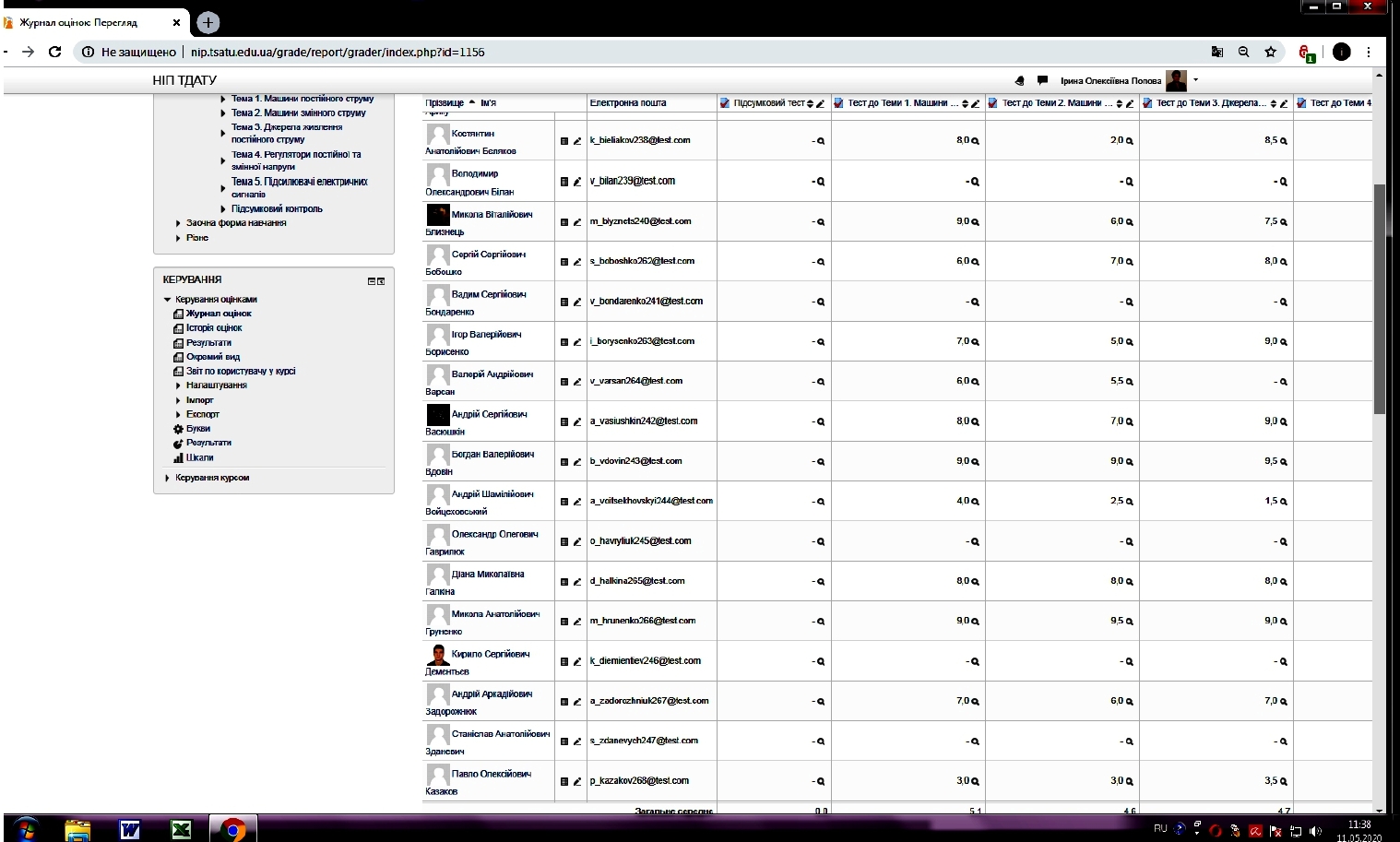Dock the Керування block to the side
This screenshot has height=842, width=1400.
381,281
